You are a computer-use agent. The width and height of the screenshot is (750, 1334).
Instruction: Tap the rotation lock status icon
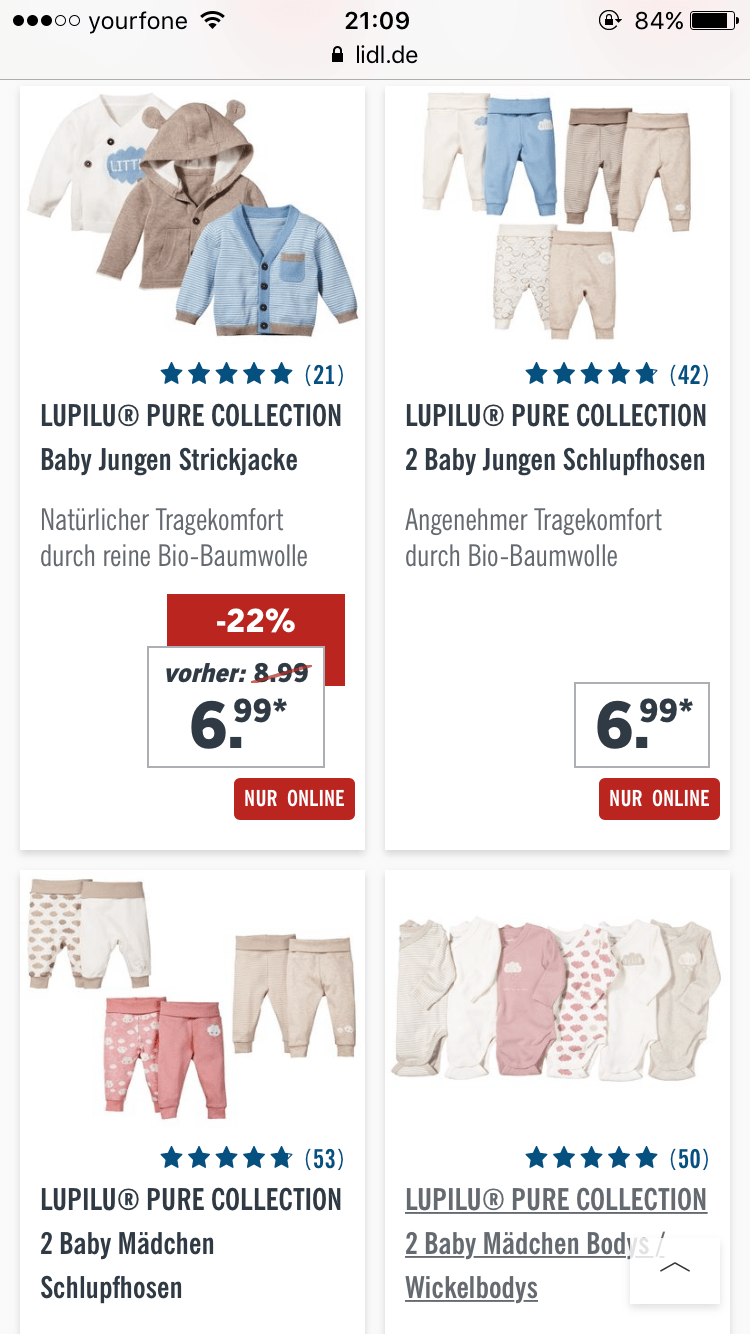608,21
